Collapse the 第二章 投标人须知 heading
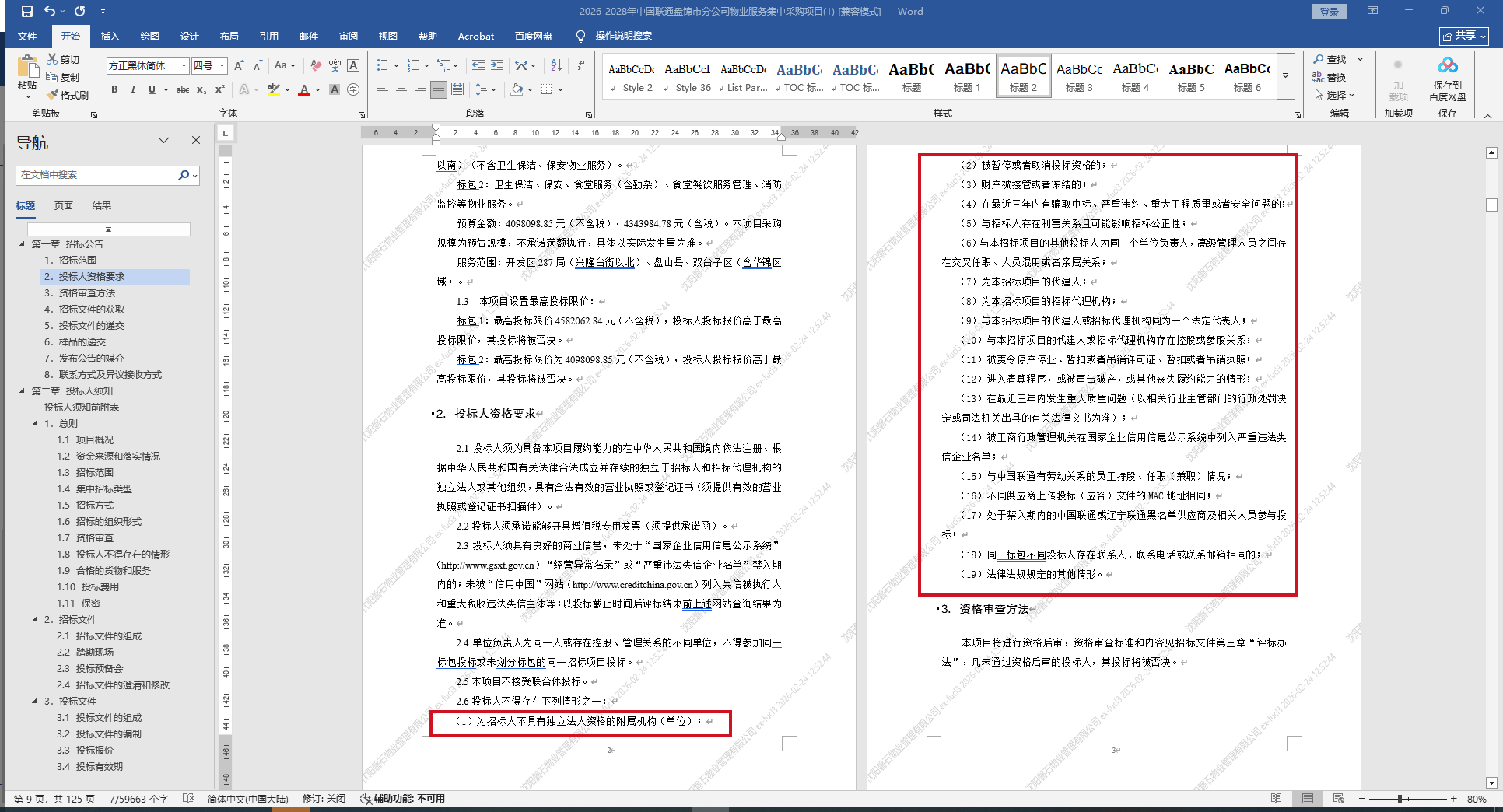Image resolution: width=1503 pixels, height=812 pixels. coord(22,391)
